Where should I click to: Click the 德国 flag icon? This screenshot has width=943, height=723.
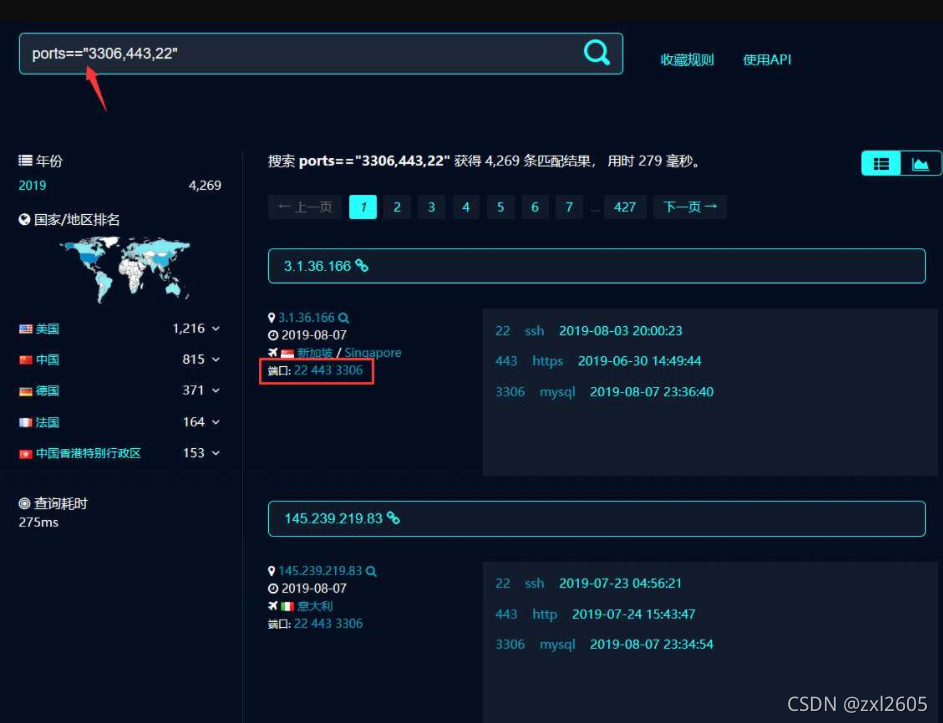pyautogui.click(x=25, y=392)
